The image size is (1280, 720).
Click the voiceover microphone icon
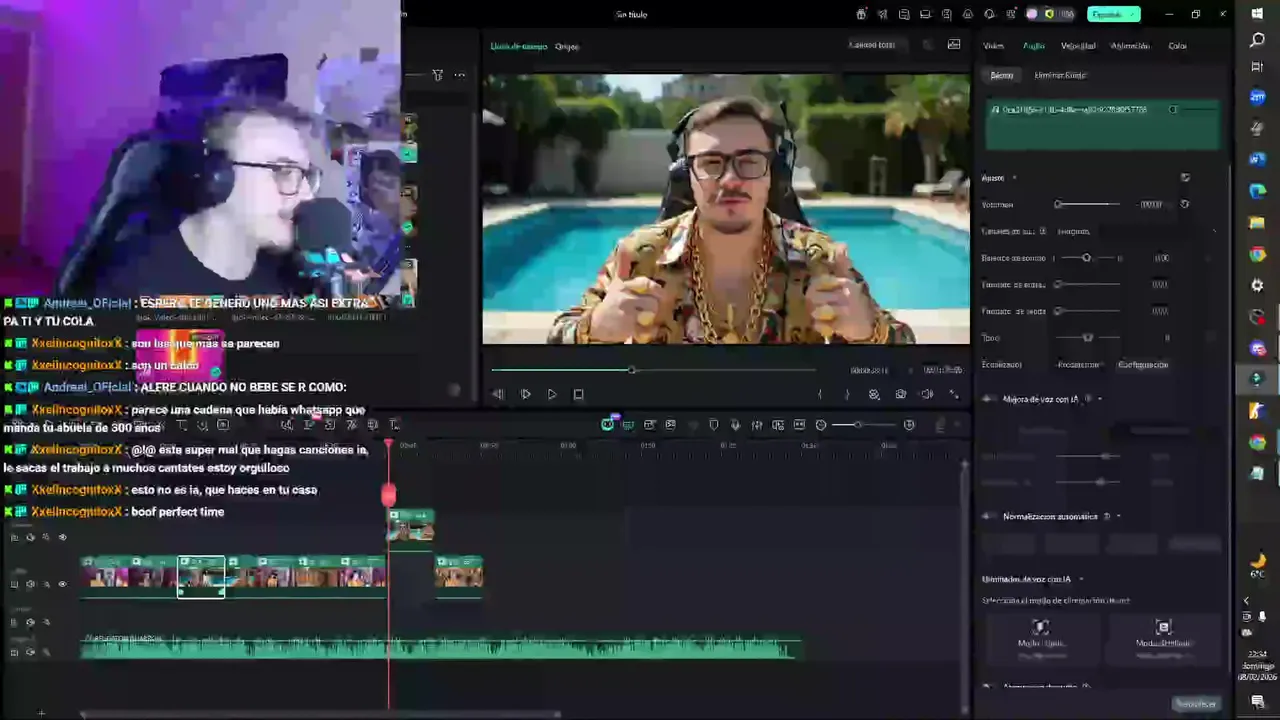point(735,425)
